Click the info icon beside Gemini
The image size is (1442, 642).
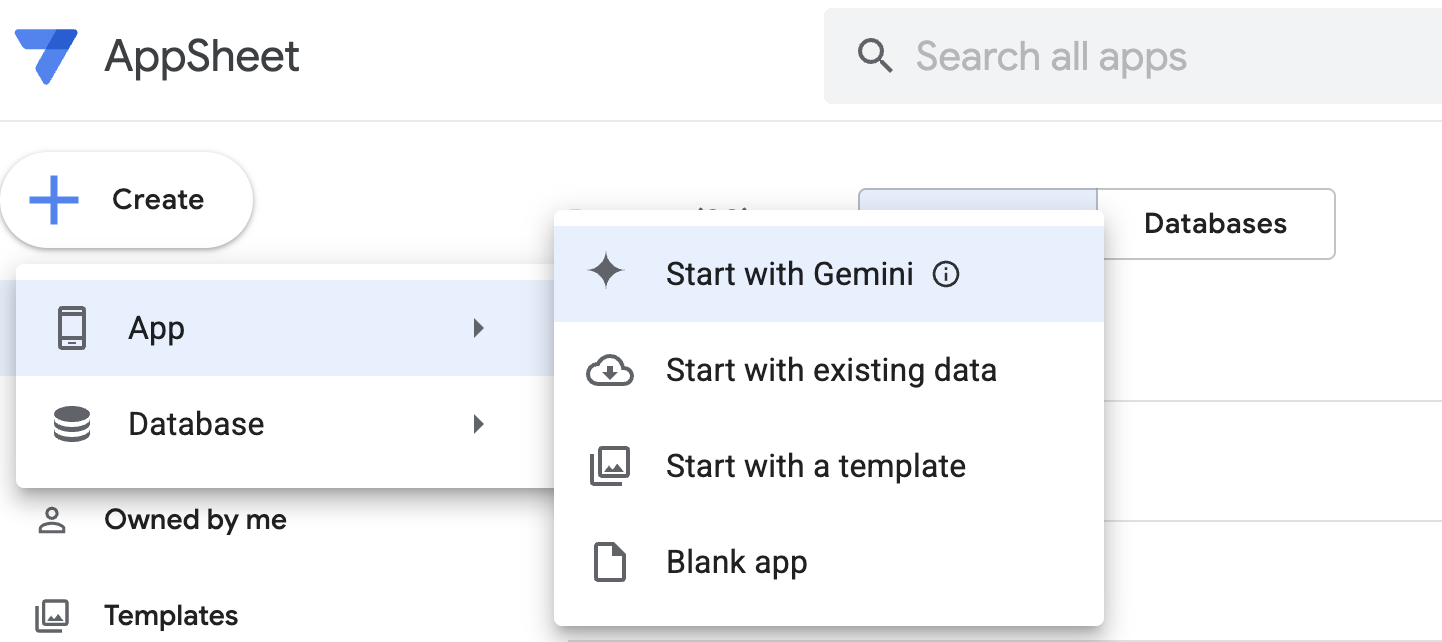click(945, 274)
